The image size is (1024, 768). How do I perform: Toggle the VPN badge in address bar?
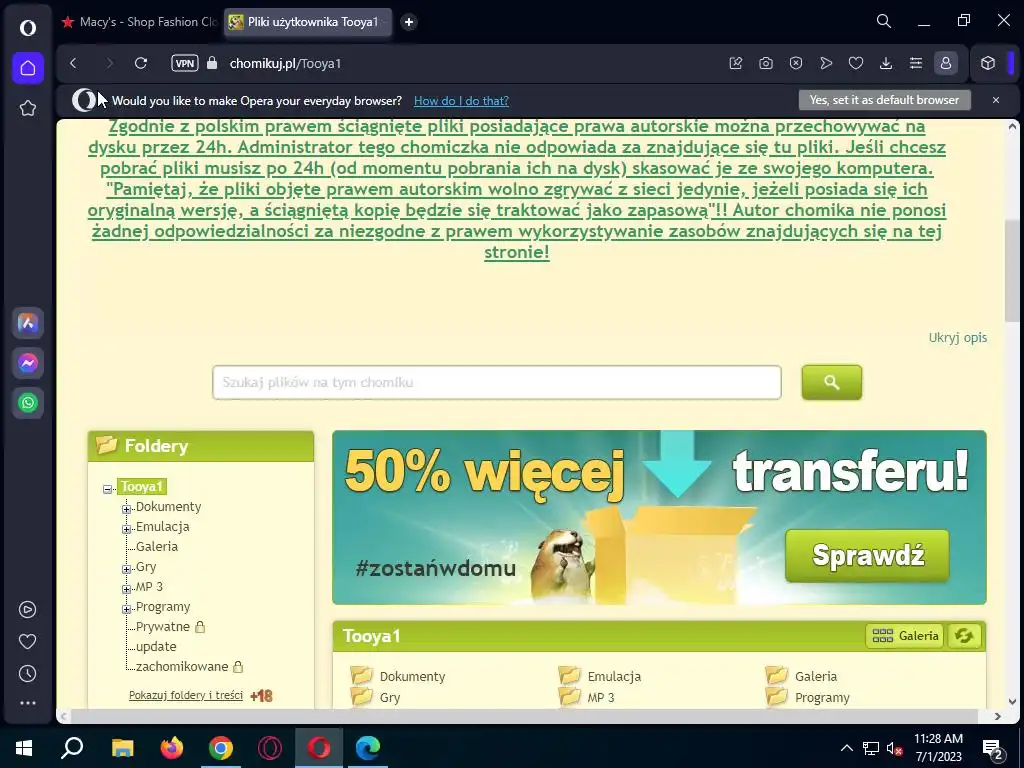click(x=185, y=63)
